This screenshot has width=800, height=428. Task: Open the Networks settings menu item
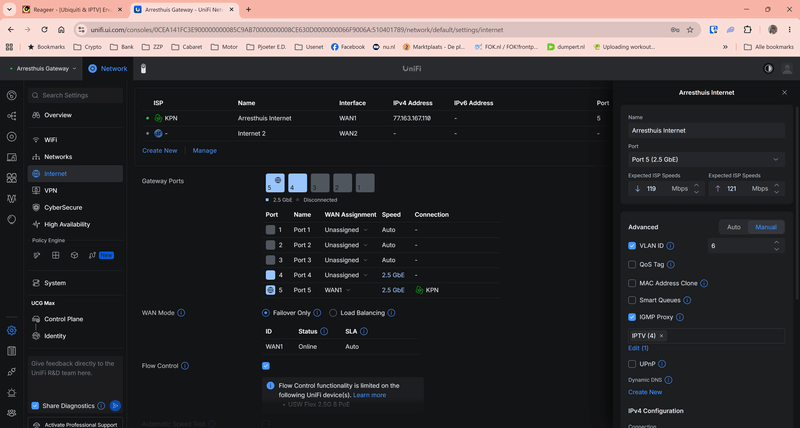75,157
